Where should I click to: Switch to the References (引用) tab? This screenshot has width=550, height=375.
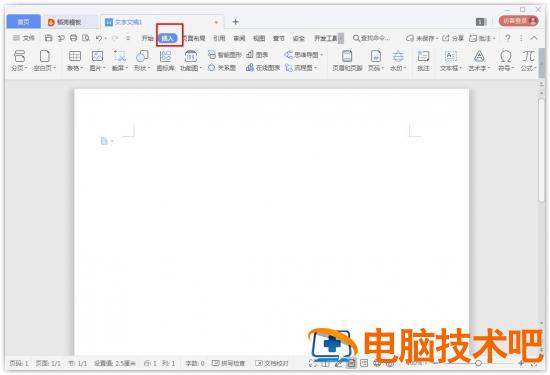click(x=219, y=38)
